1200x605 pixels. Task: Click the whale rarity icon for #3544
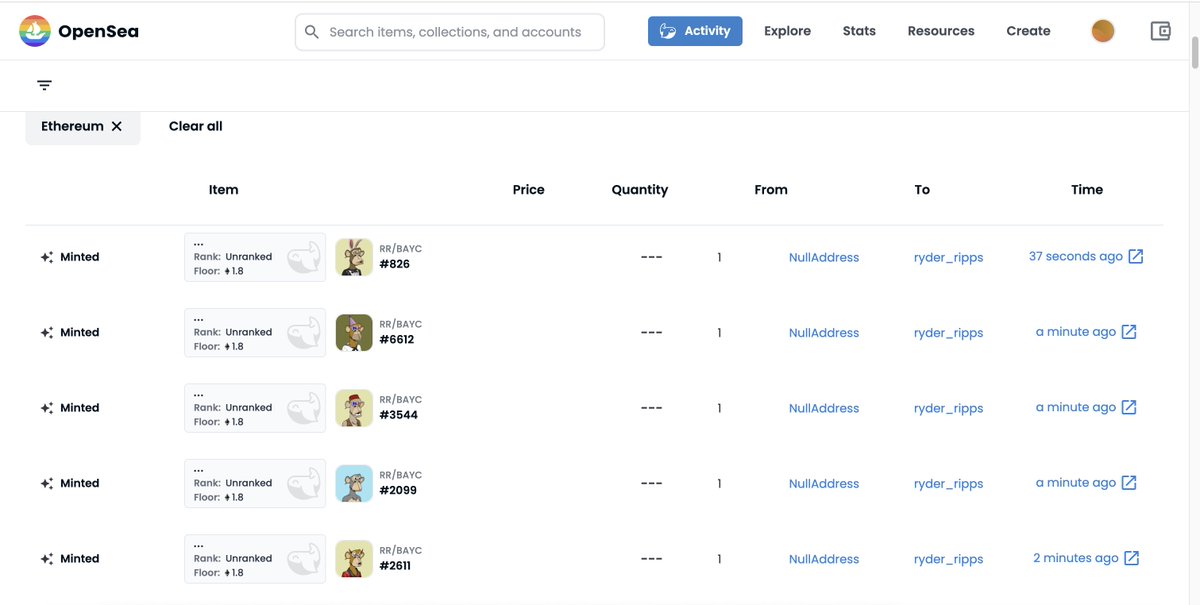[x=304, y=410]
